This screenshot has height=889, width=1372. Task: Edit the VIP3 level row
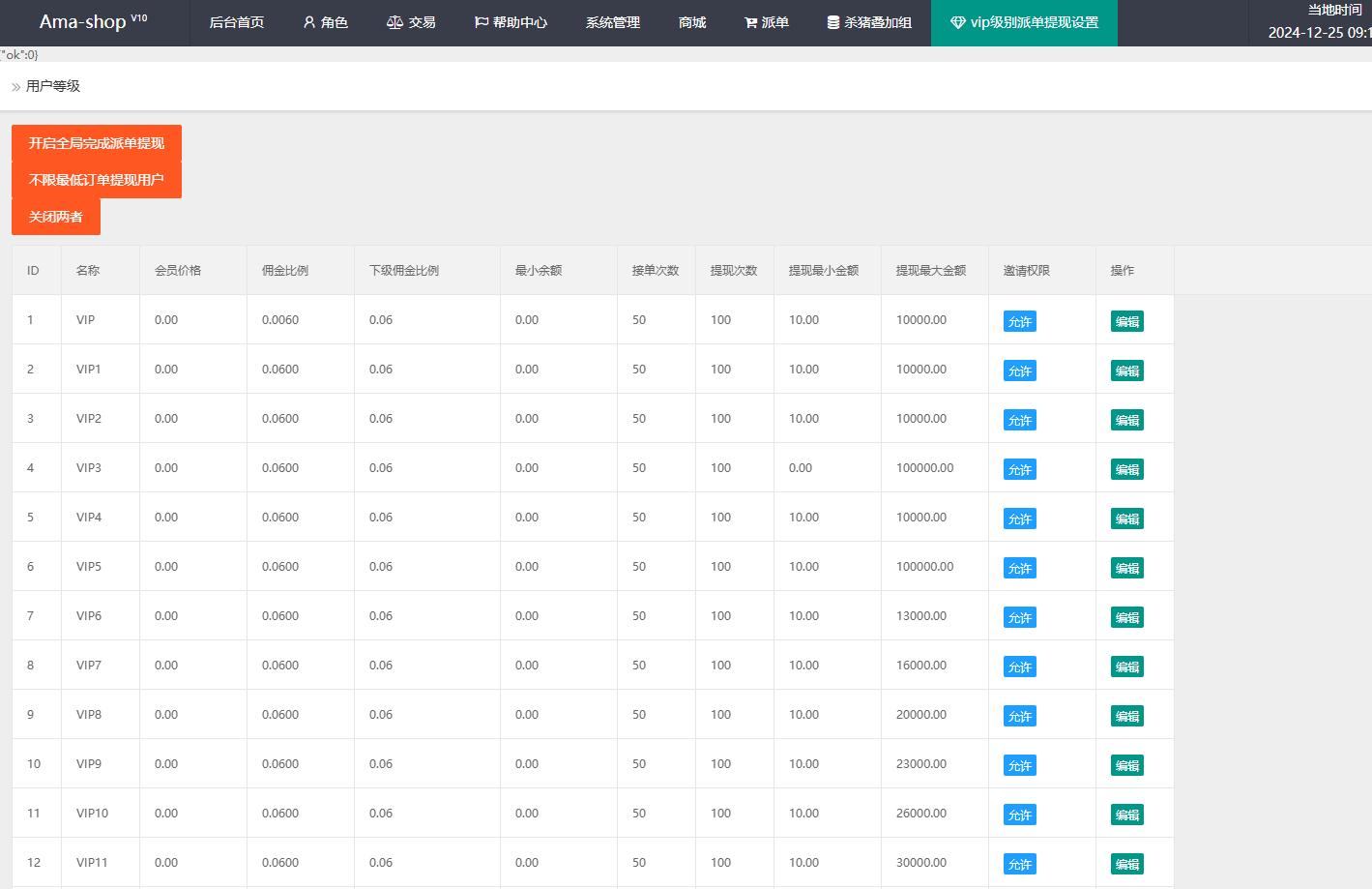[1127, 469]
